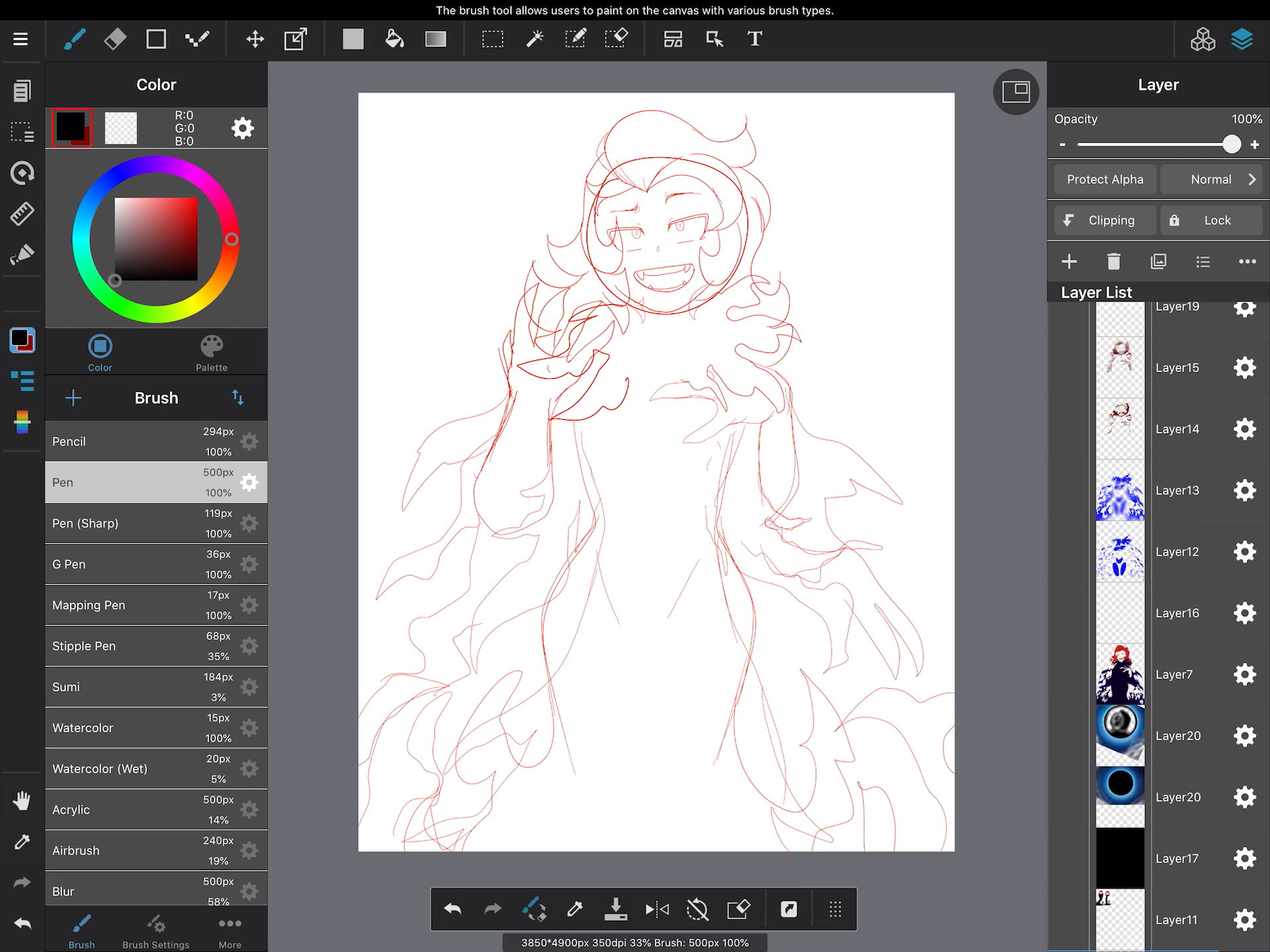Open the Normal blend mode dropdown
Screen dimensions: 1270x952
click(x=1212, y=179)
